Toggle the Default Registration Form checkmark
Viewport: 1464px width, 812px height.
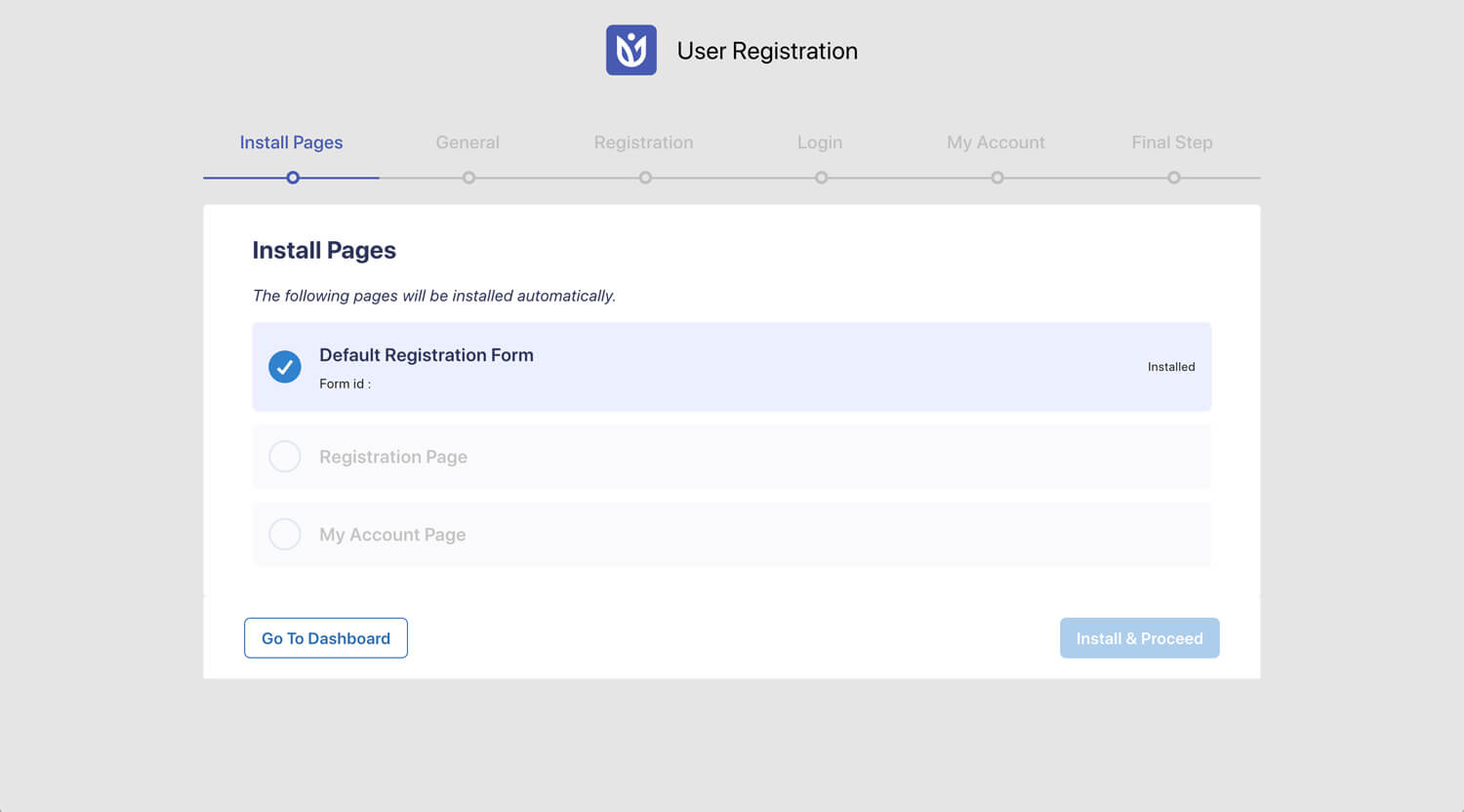(x=285, y=367)
